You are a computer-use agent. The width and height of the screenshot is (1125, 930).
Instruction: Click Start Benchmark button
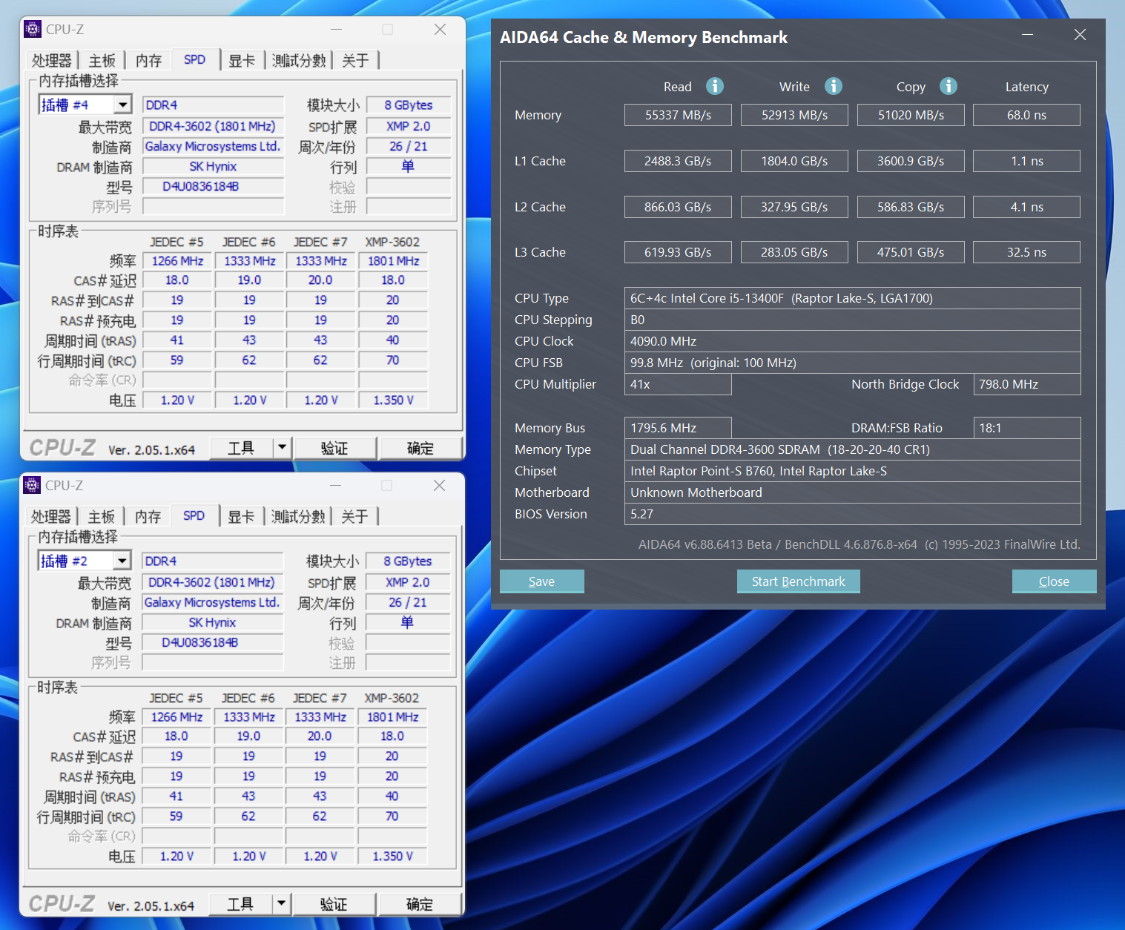tap(798, 581)
